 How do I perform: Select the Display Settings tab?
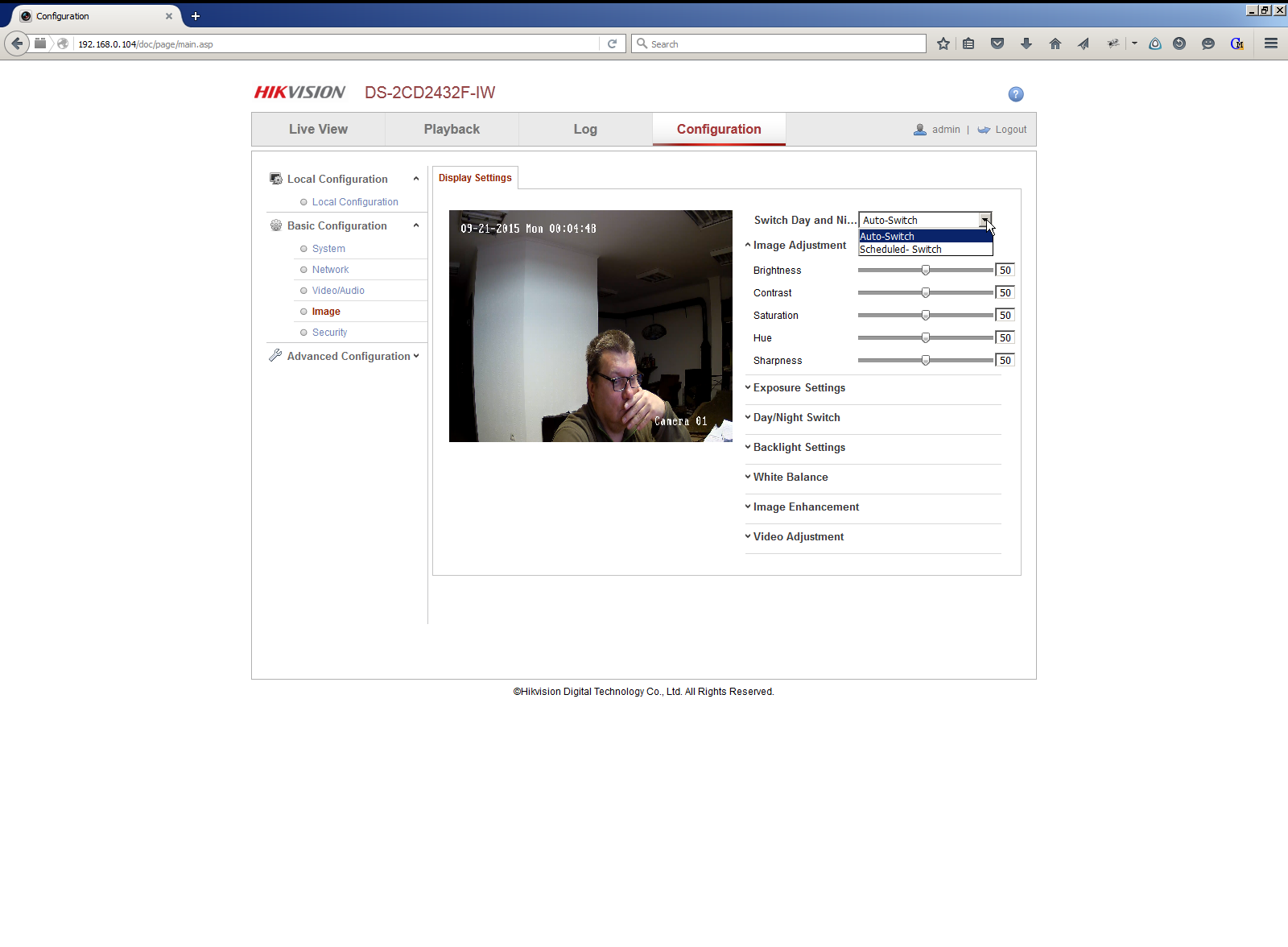click(x=475, y=178)
